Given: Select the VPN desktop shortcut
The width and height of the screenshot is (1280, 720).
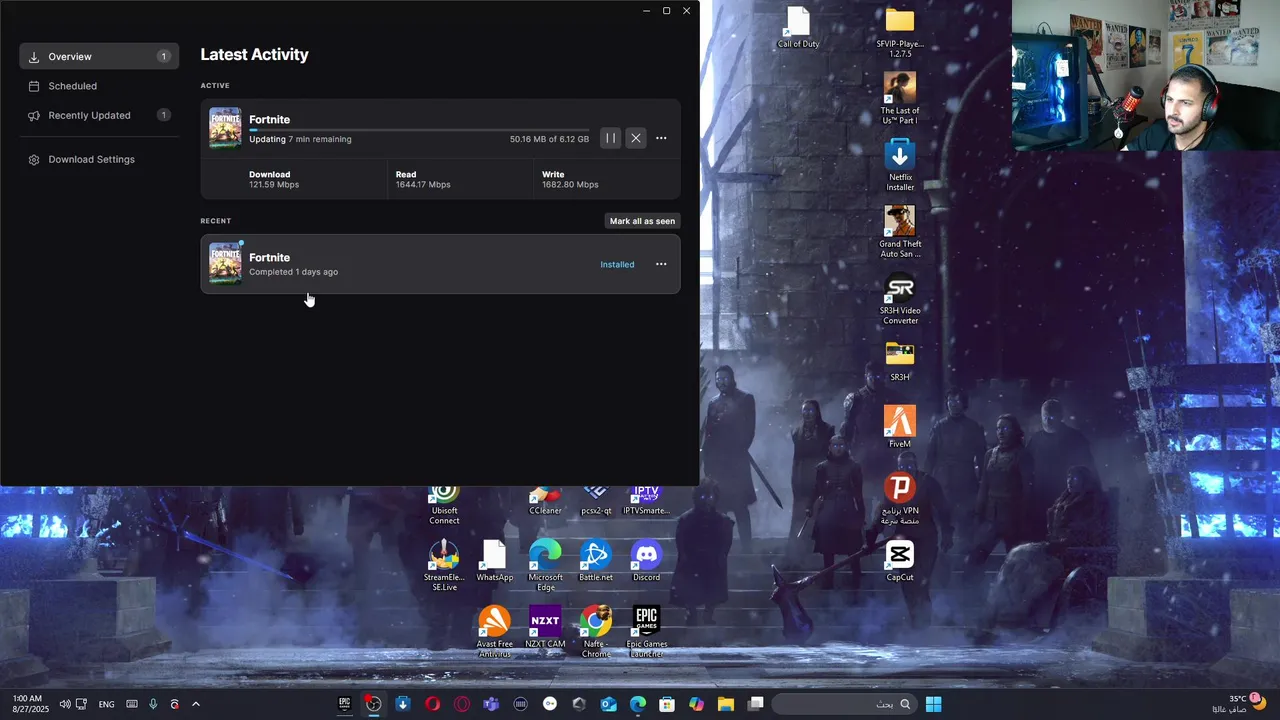Looking at the screenshot, I should 900,499.
